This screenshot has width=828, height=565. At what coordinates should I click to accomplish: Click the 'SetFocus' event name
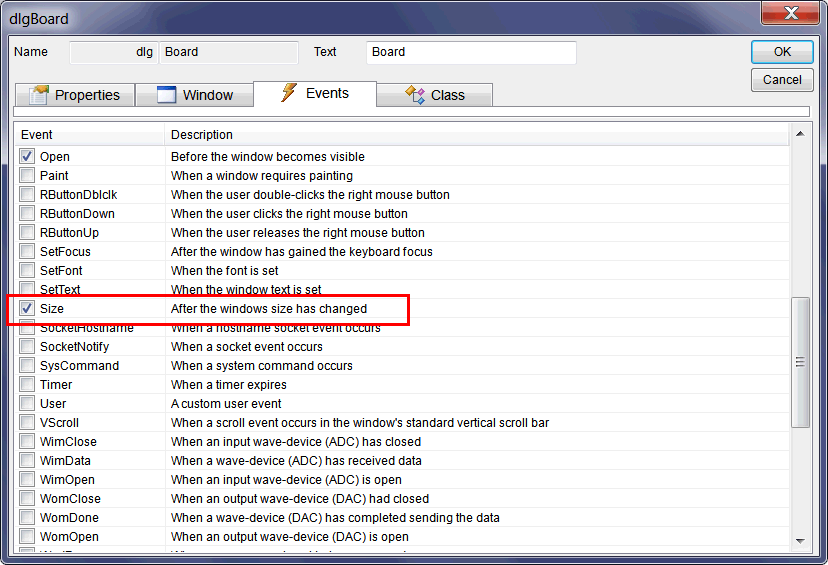65,252
